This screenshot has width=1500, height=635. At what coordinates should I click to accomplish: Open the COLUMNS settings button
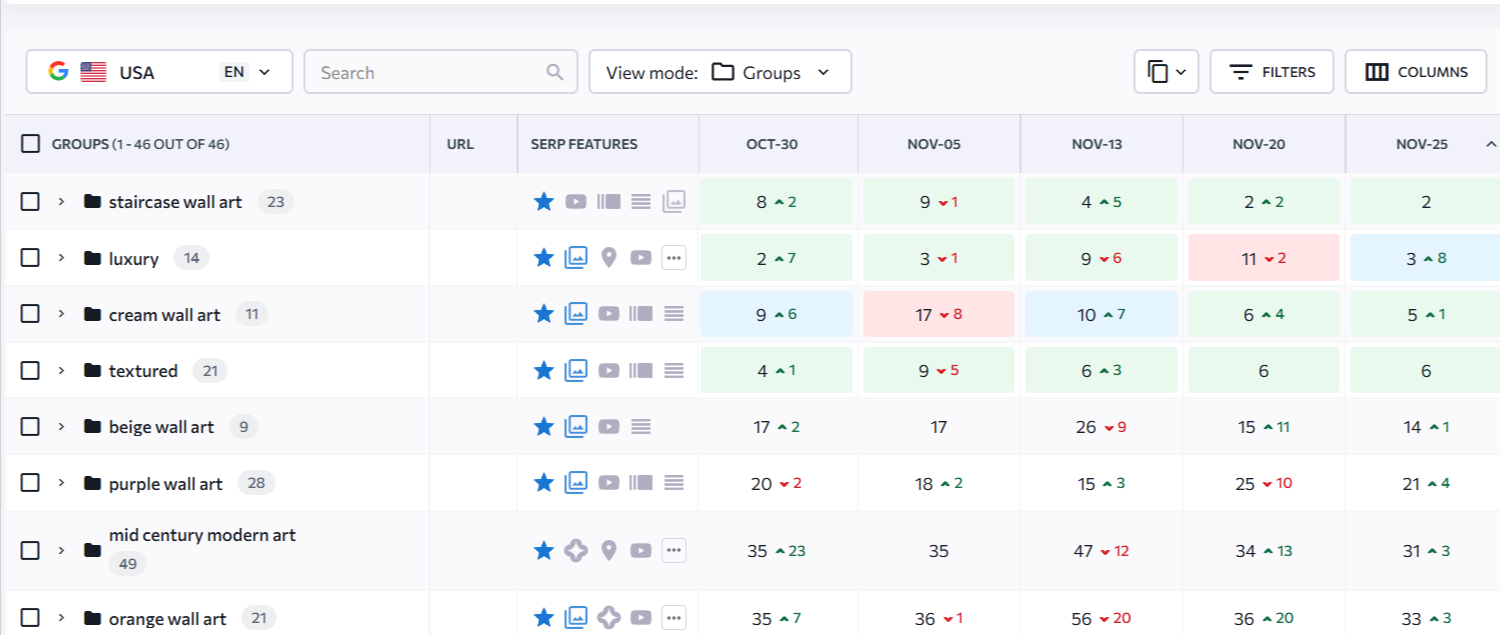coord(1416,72)
